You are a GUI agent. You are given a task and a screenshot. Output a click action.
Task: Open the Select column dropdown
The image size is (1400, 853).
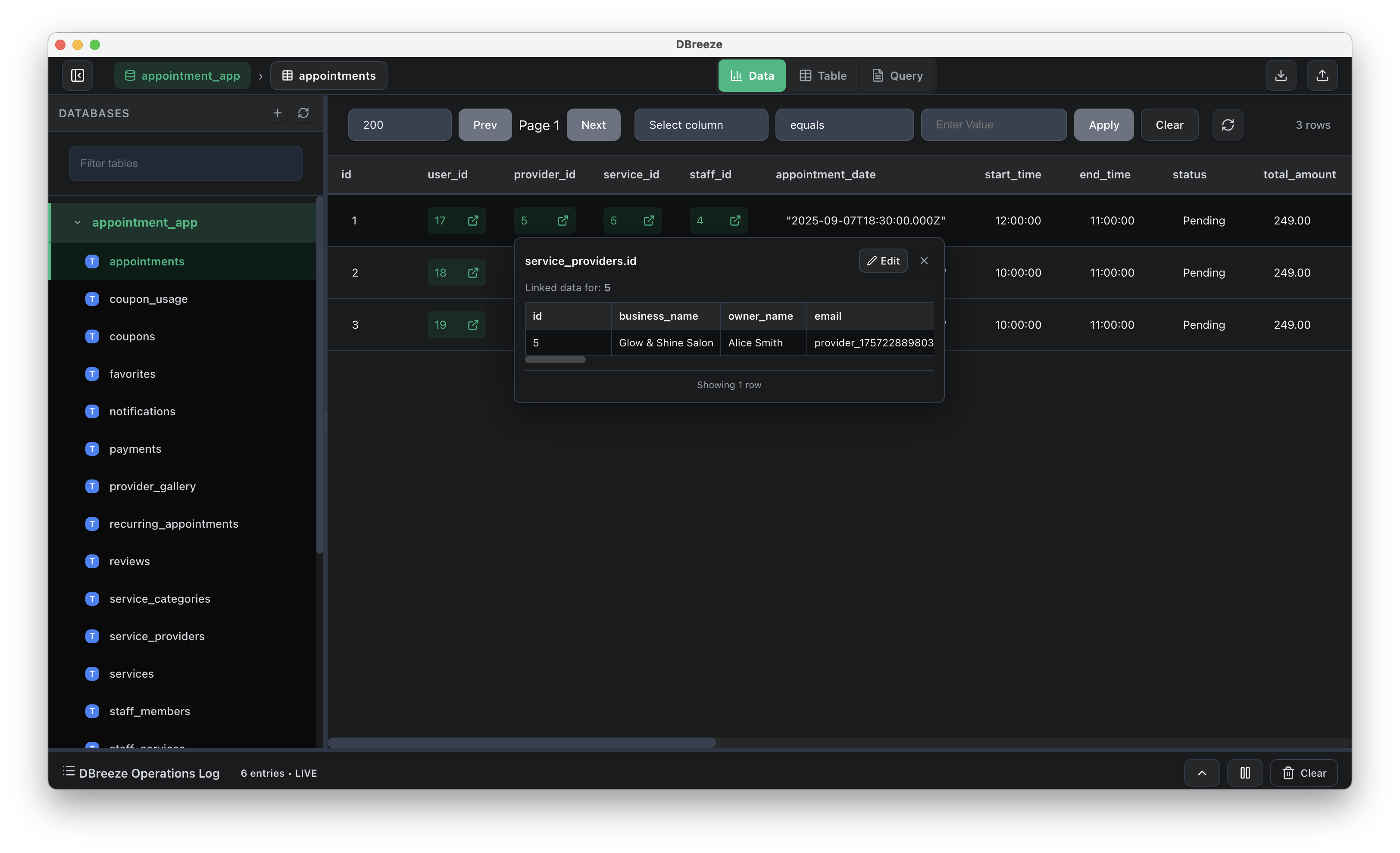click(700, 125)
